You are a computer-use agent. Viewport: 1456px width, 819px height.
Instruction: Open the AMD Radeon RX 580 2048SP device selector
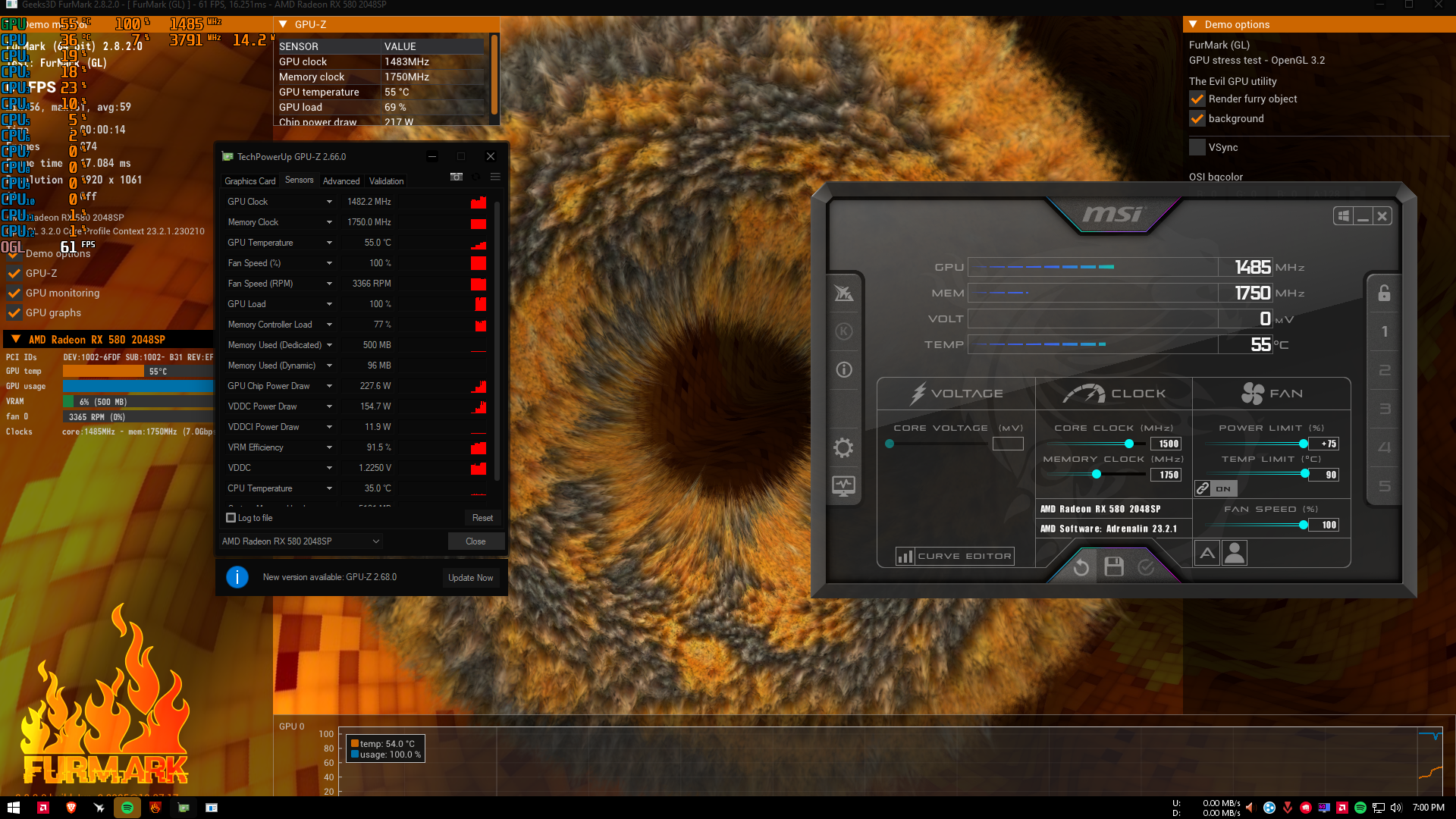pos(300,541)
